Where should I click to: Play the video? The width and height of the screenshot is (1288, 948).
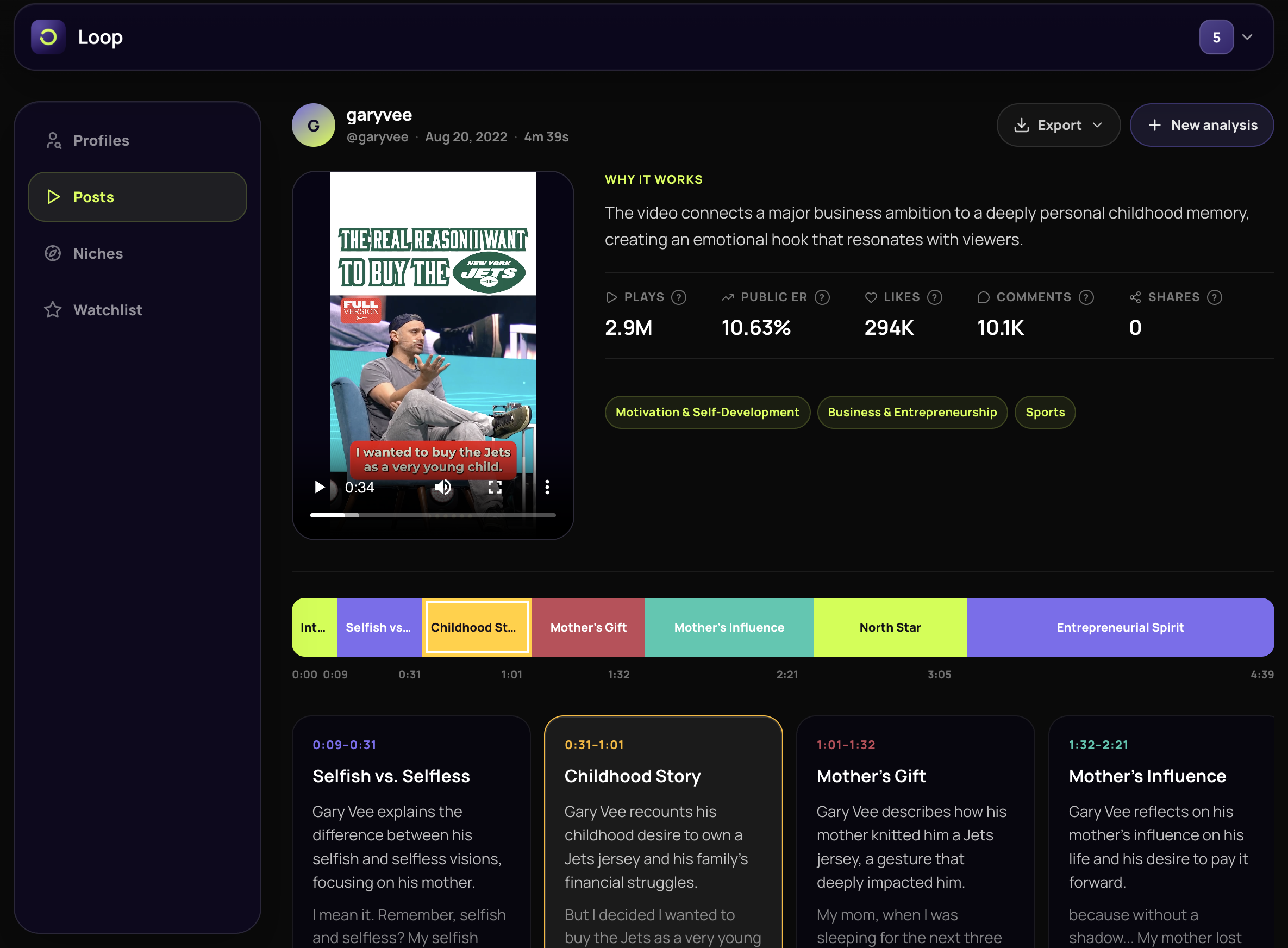tap(320, 487)
